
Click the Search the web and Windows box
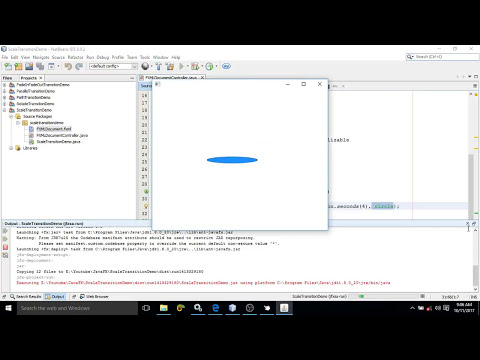coord(77,308)
